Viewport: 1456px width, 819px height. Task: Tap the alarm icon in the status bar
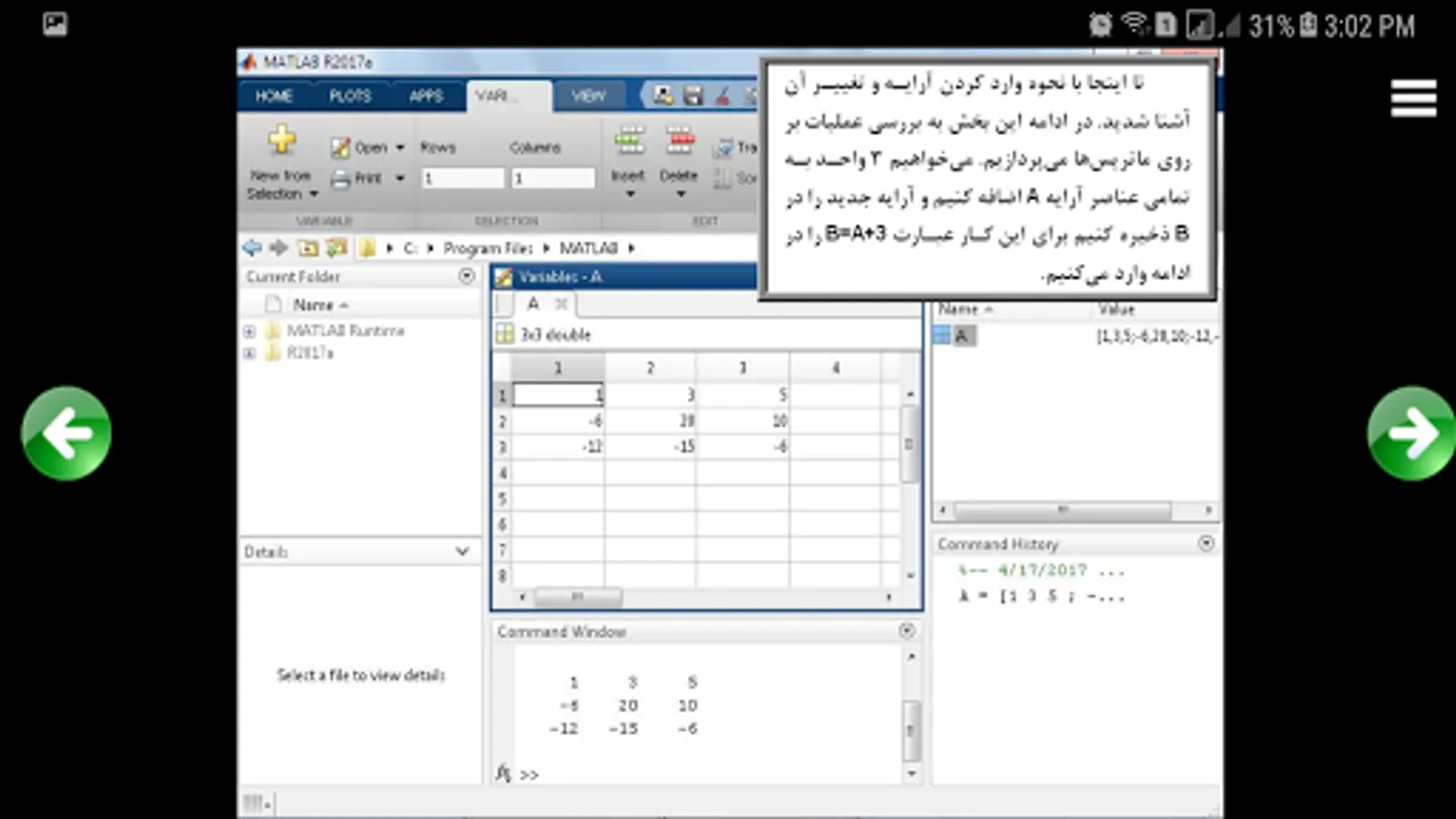point(1100,25)
